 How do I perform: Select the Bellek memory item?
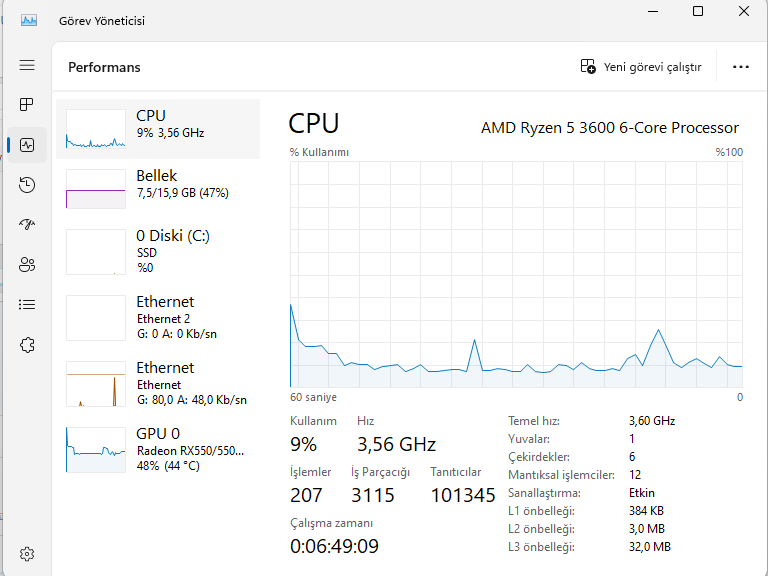coord(158,188)
